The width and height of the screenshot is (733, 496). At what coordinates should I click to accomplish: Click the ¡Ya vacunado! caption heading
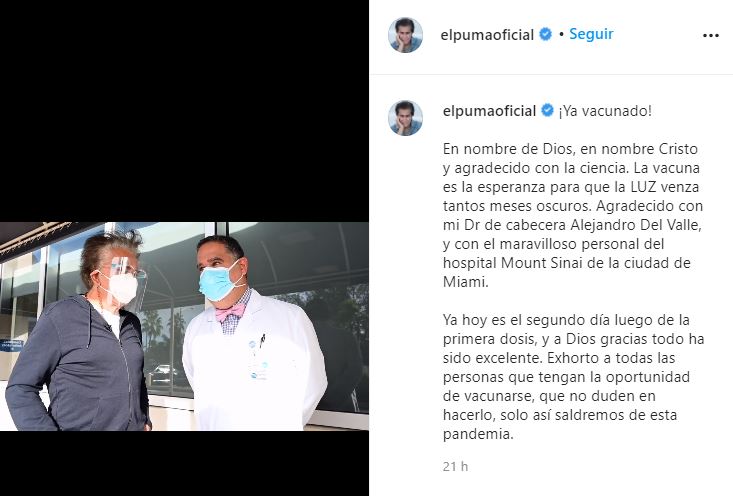(605, 111)
